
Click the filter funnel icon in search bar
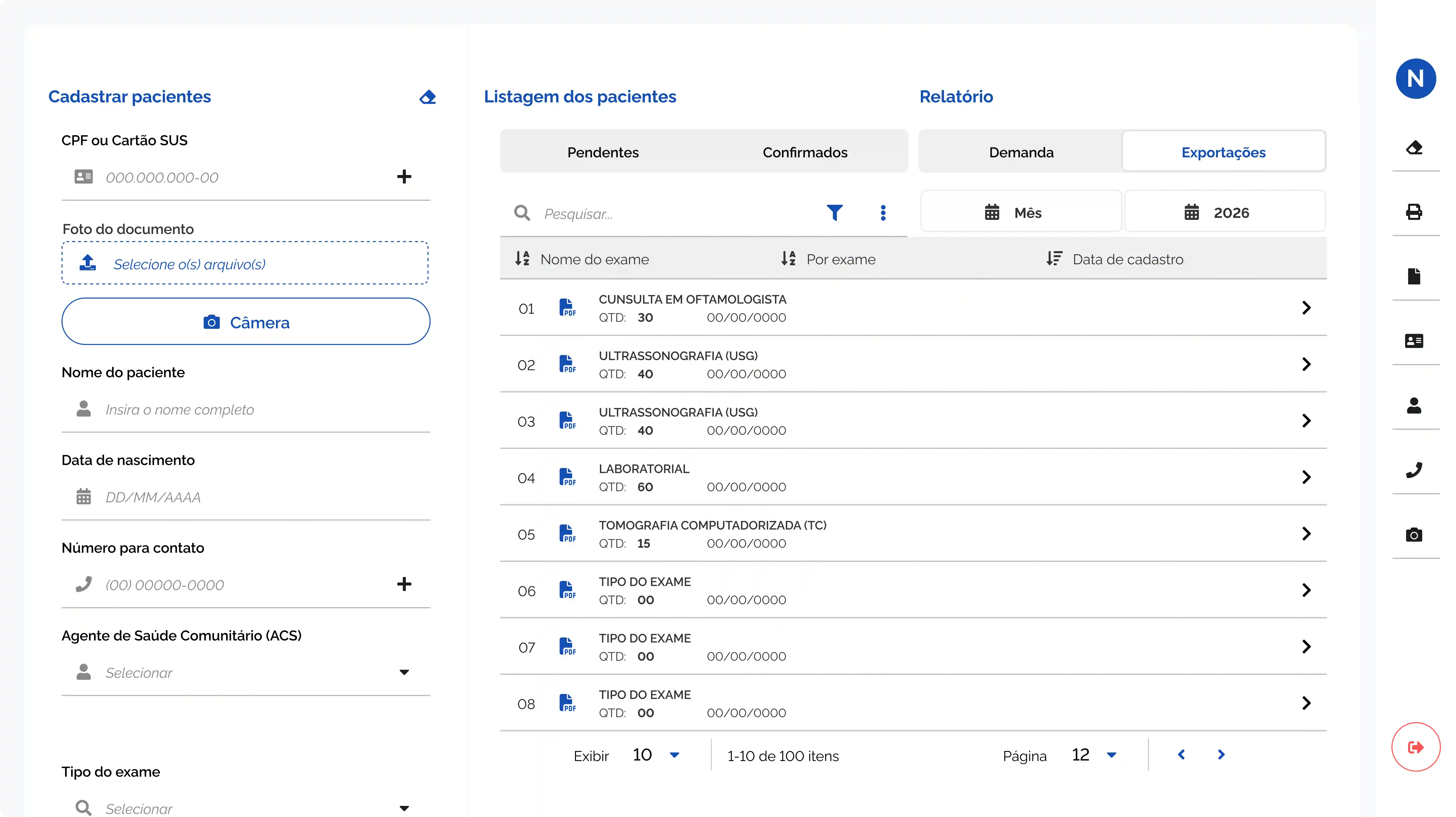click(x=834, y=213)
